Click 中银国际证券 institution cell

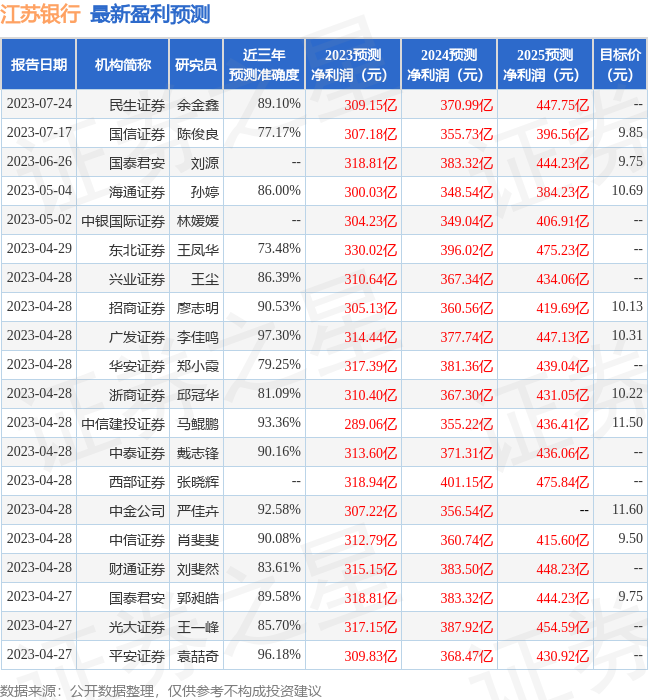coord(123,221)
